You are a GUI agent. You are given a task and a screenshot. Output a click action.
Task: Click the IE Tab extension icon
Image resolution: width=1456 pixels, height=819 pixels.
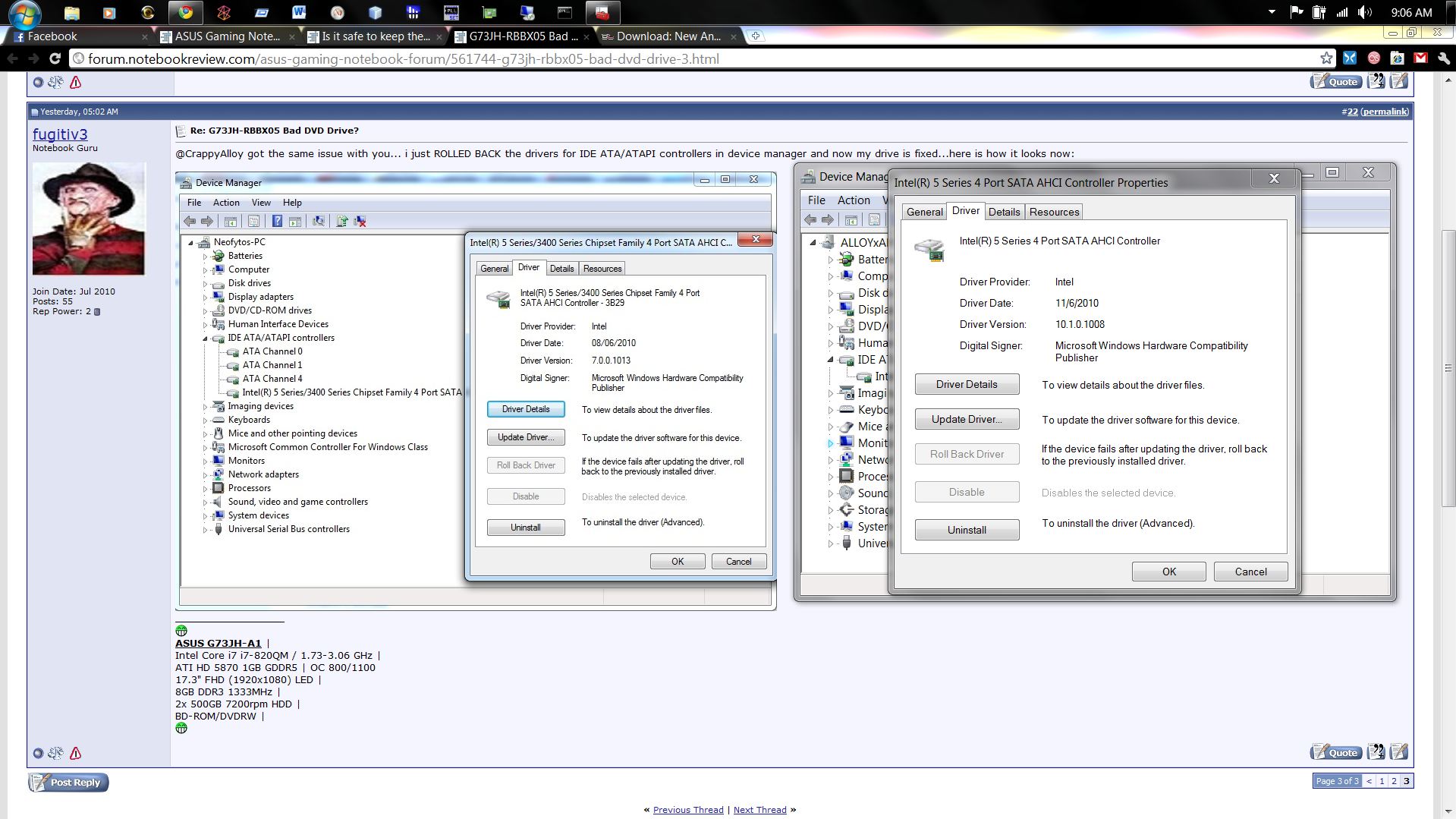(x=1398, y=58)
